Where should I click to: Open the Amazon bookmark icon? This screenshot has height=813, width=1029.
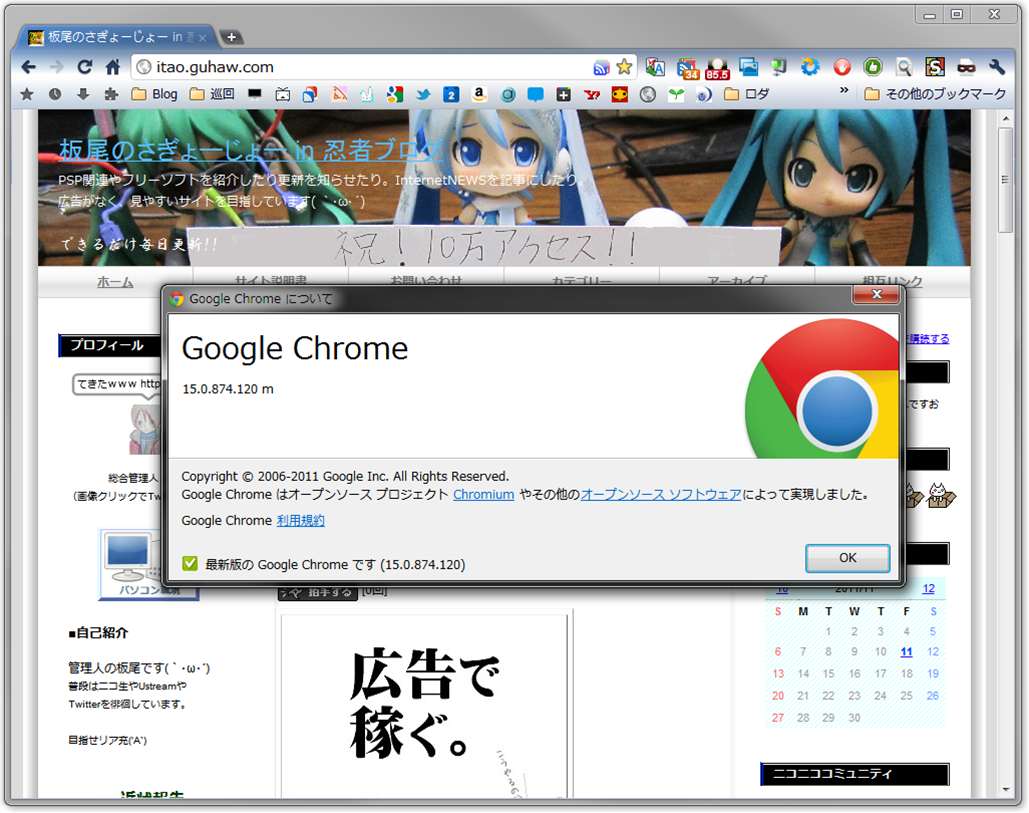[x=479, y=94]
